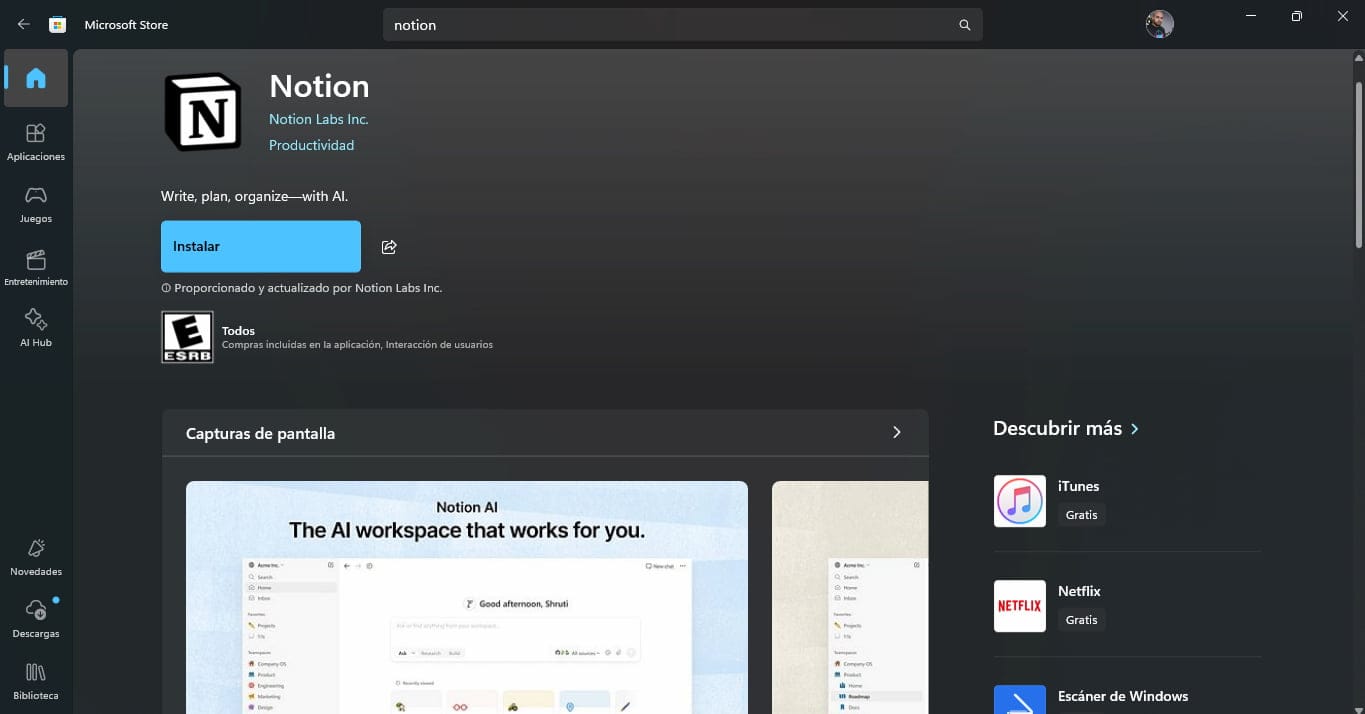
Task: Install Notion with the Instalar button
Action: [261, 246]
